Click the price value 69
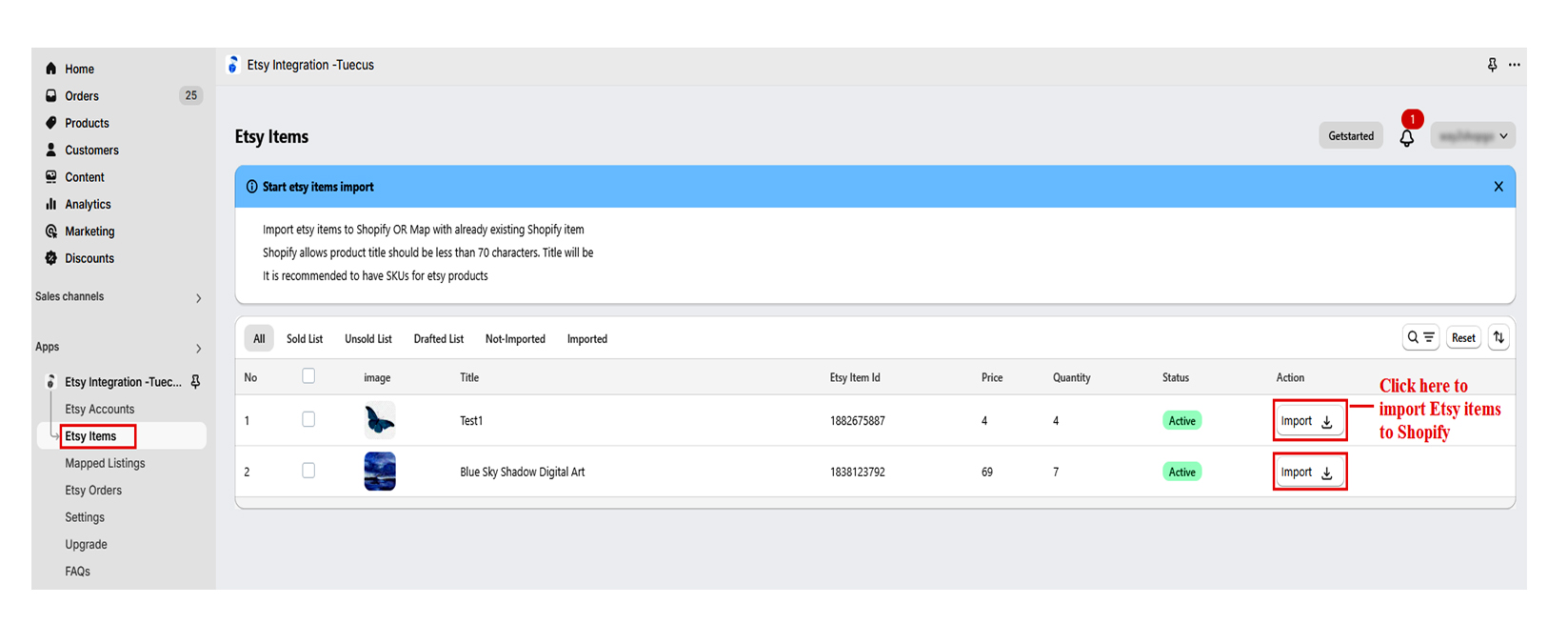The image size is (1568, 624). (x=987, y=473)
